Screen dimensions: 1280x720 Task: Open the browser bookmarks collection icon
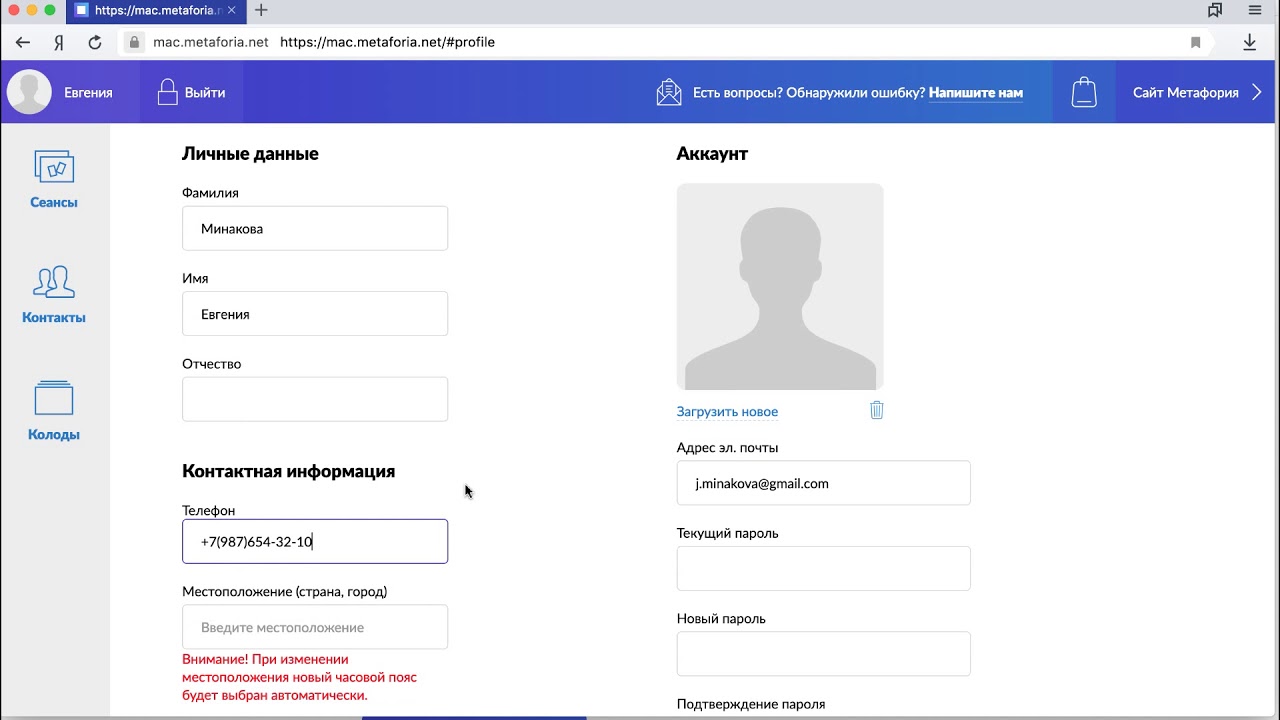click(x=1215, y=10)
